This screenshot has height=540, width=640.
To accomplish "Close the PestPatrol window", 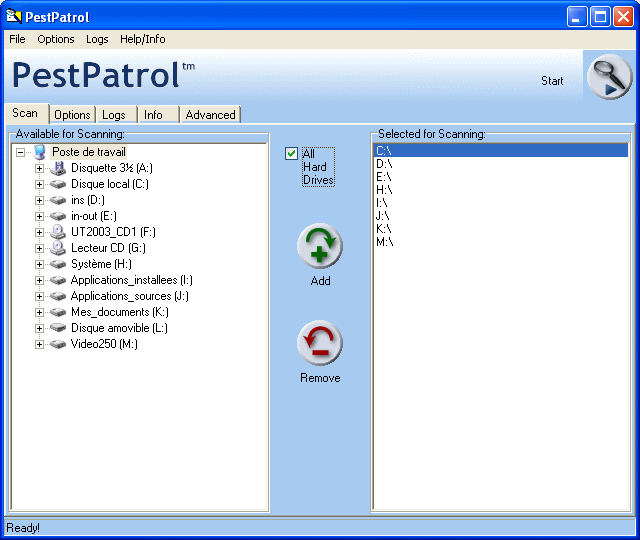I will pos(623,17).
